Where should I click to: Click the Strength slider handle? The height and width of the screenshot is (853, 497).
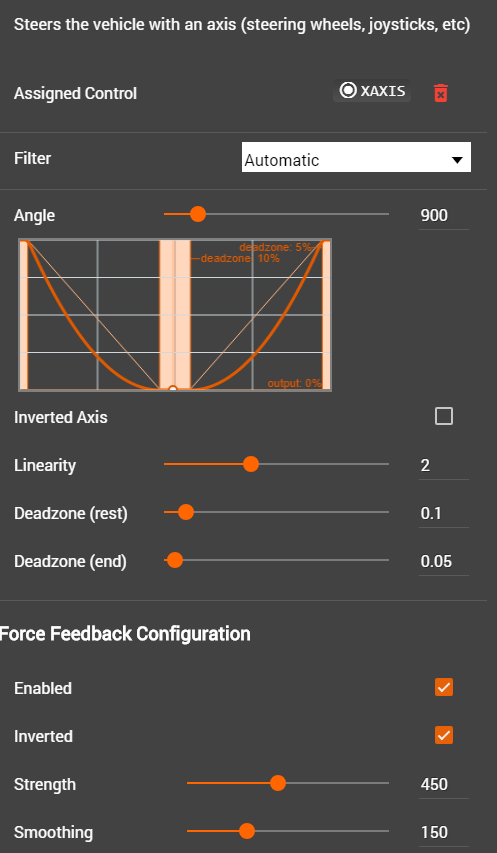[x=278, y=783]
